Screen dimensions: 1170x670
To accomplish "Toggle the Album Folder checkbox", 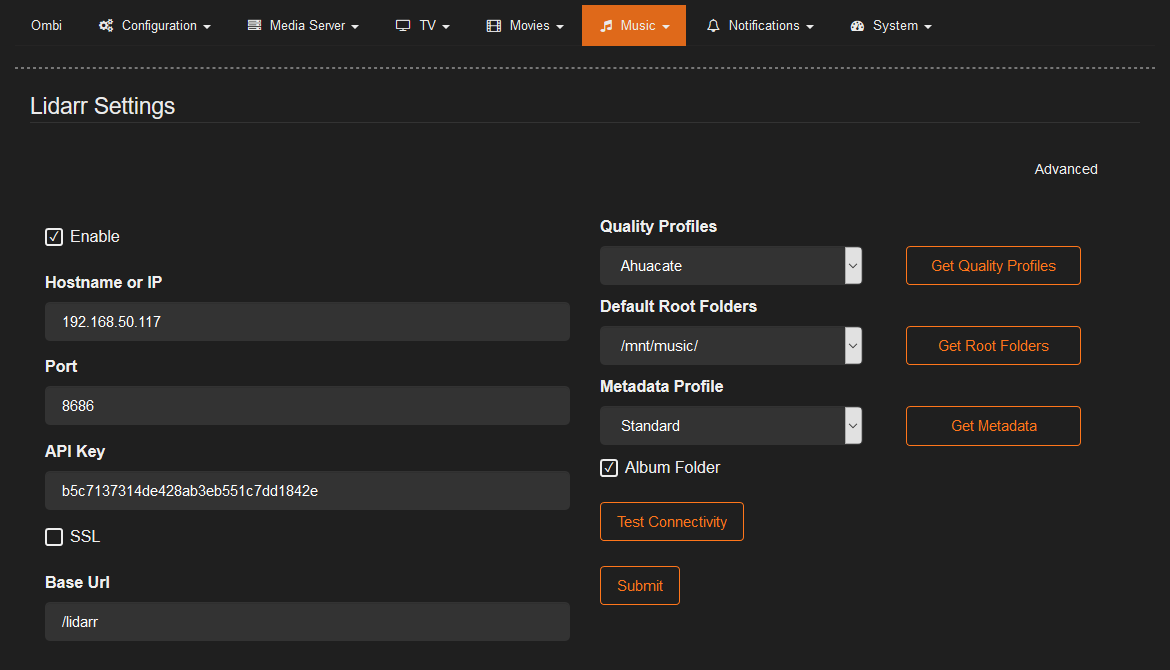I will coord(609,468).
